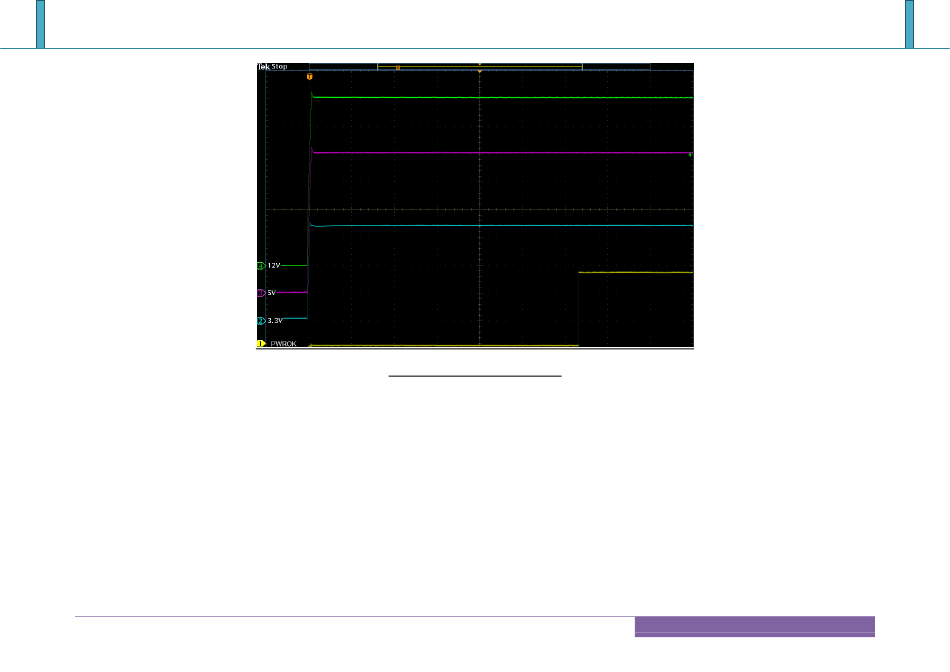Click the underline caption below oscilloscope image
The width and height of the screenshot is (950, 672).
click(476, 377)
